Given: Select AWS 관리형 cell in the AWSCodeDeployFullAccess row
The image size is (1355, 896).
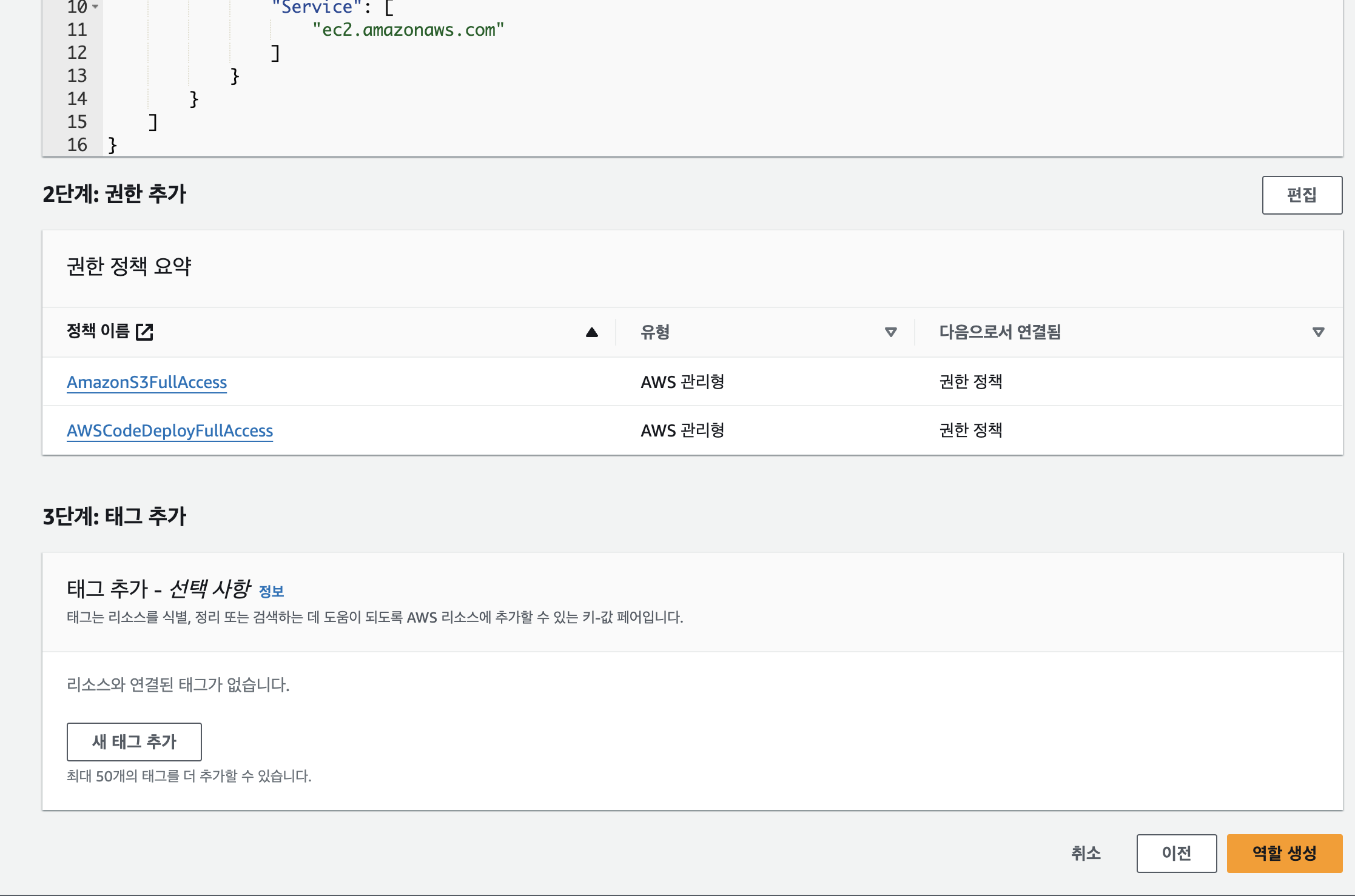Looking at the screenshot, I should point(682,430).
